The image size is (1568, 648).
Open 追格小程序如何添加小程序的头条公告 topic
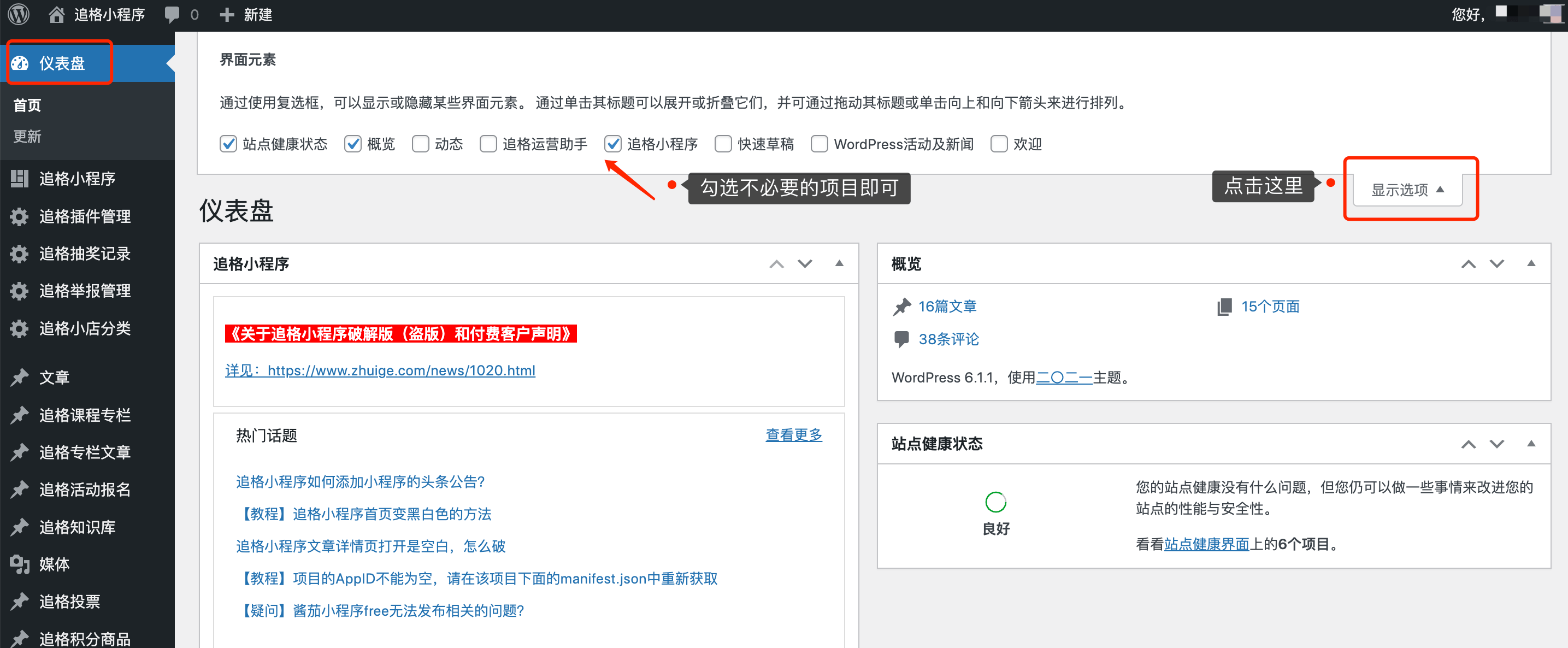[361, 482]
